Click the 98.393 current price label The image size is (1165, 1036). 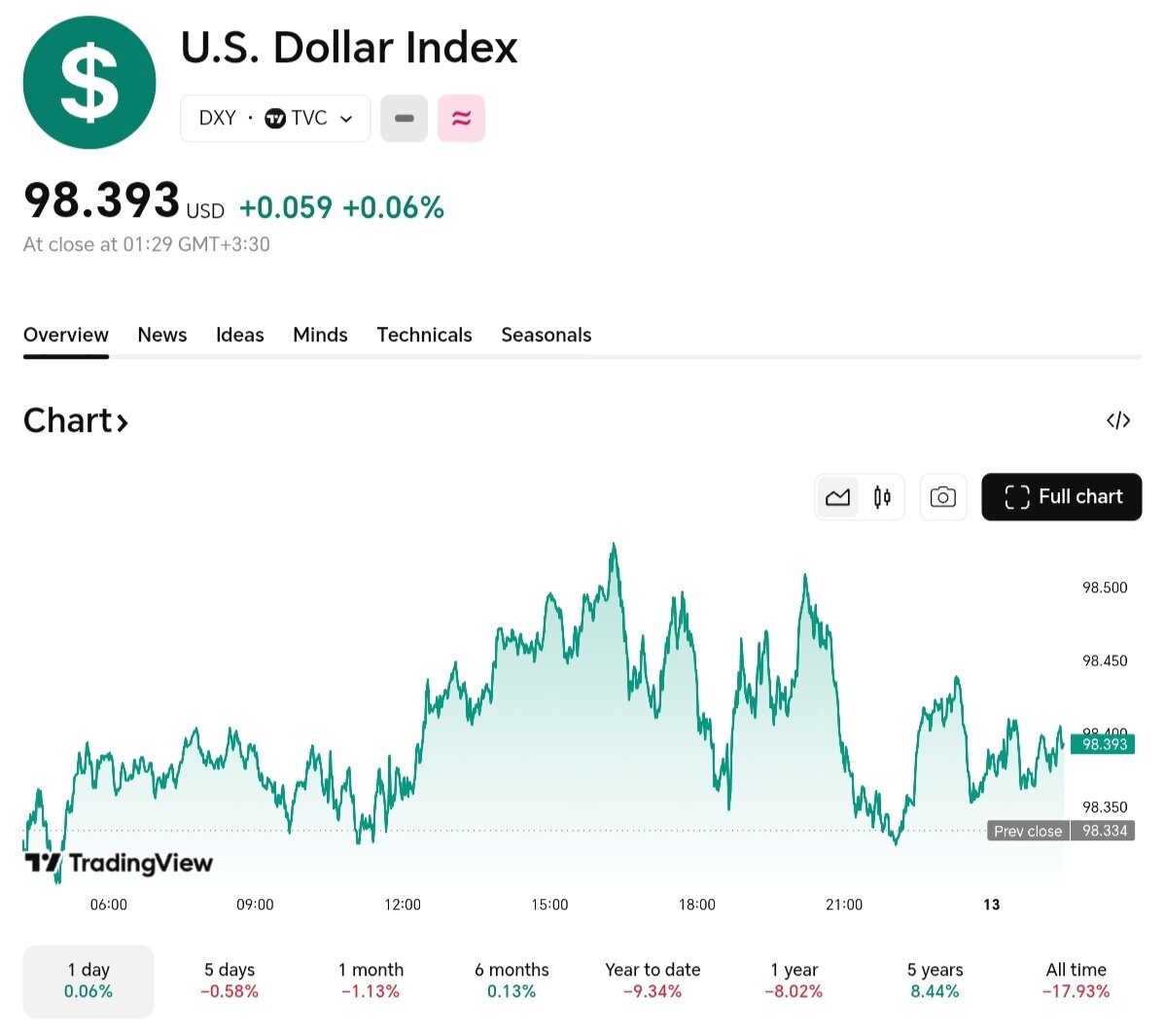(x=1103, y=744)
